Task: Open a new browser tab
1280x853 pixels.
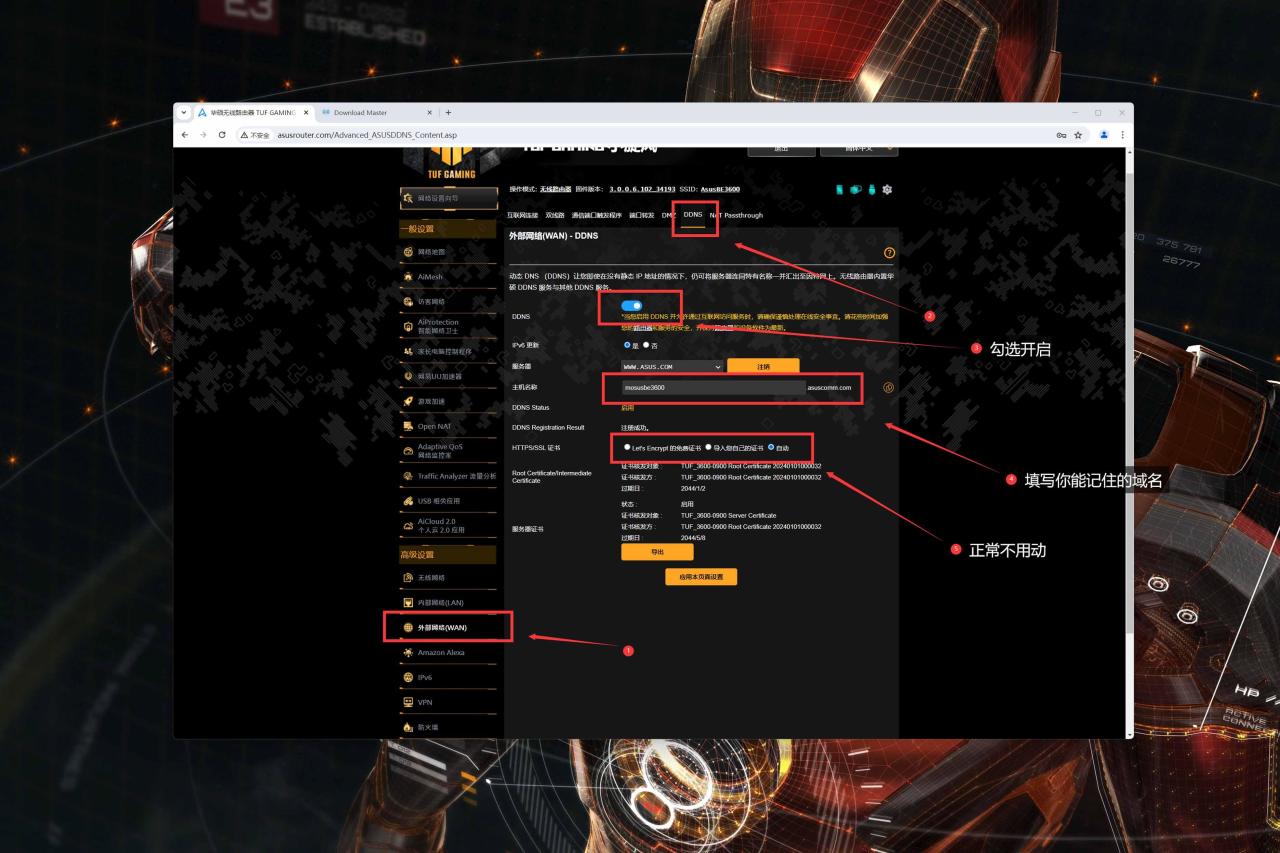Action: click(x=448, y=113)
